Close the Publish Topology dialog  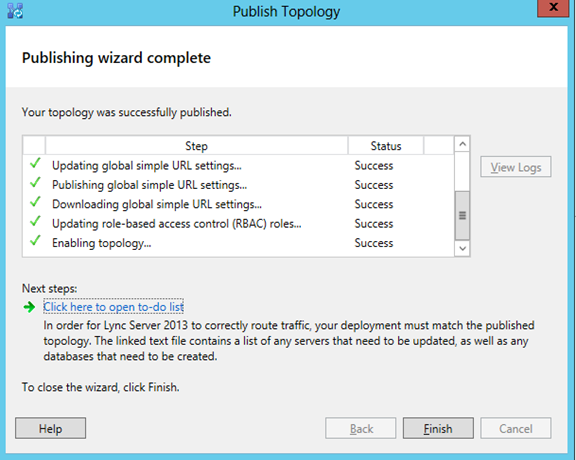pos(553,8)
